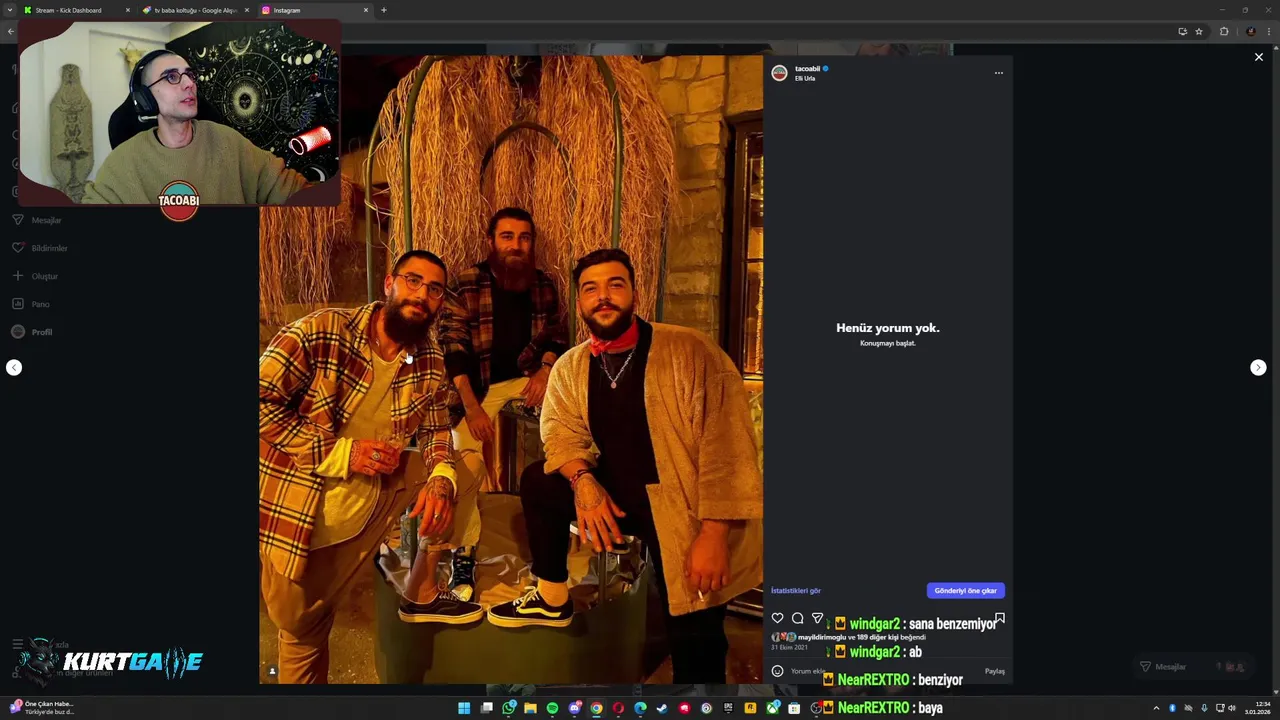This screenshot has height=720, width=1280.
Task: Open the Windows Start menu
Action: [x=464, y=708]
